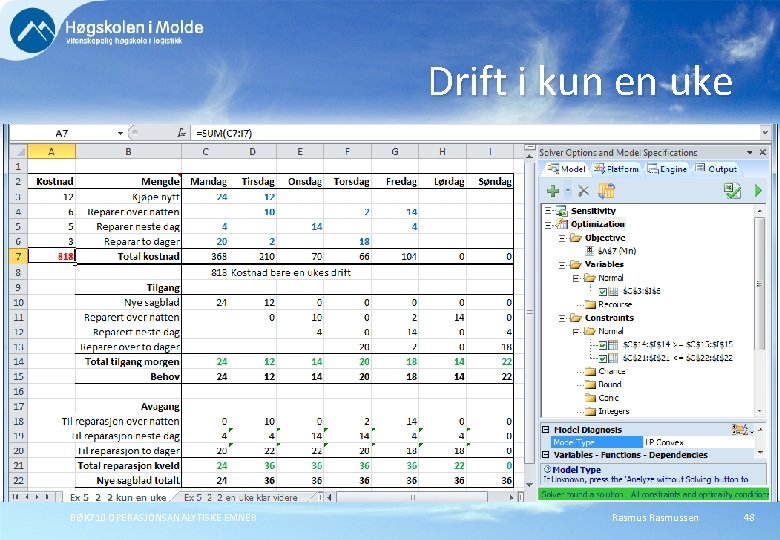Click the Model Type property row
780x540 pixels.
coord(652,442)
